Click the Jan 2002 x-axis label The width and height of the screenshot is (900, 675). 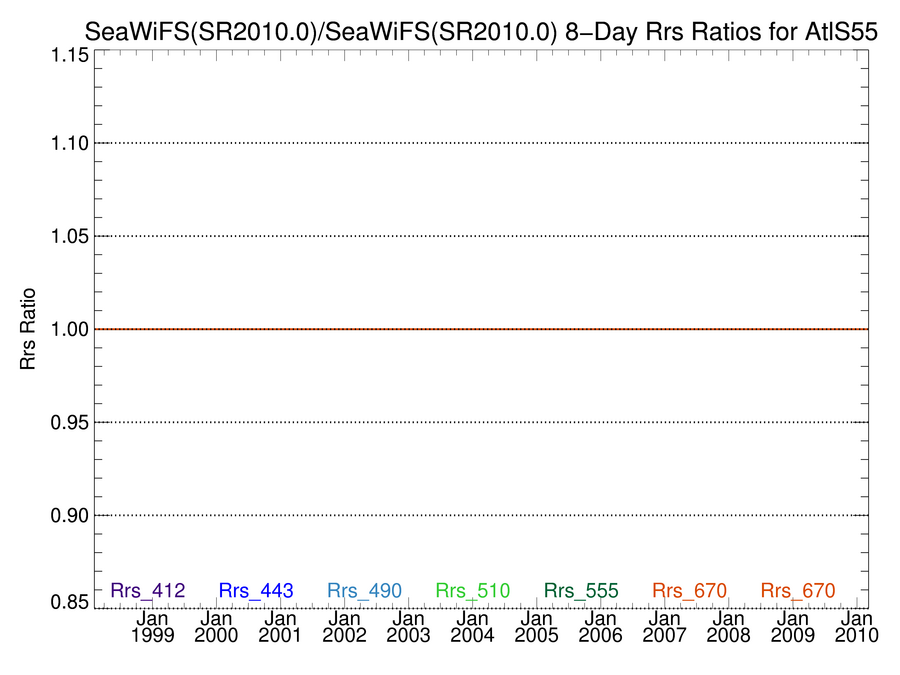click(x=344, y=627)
